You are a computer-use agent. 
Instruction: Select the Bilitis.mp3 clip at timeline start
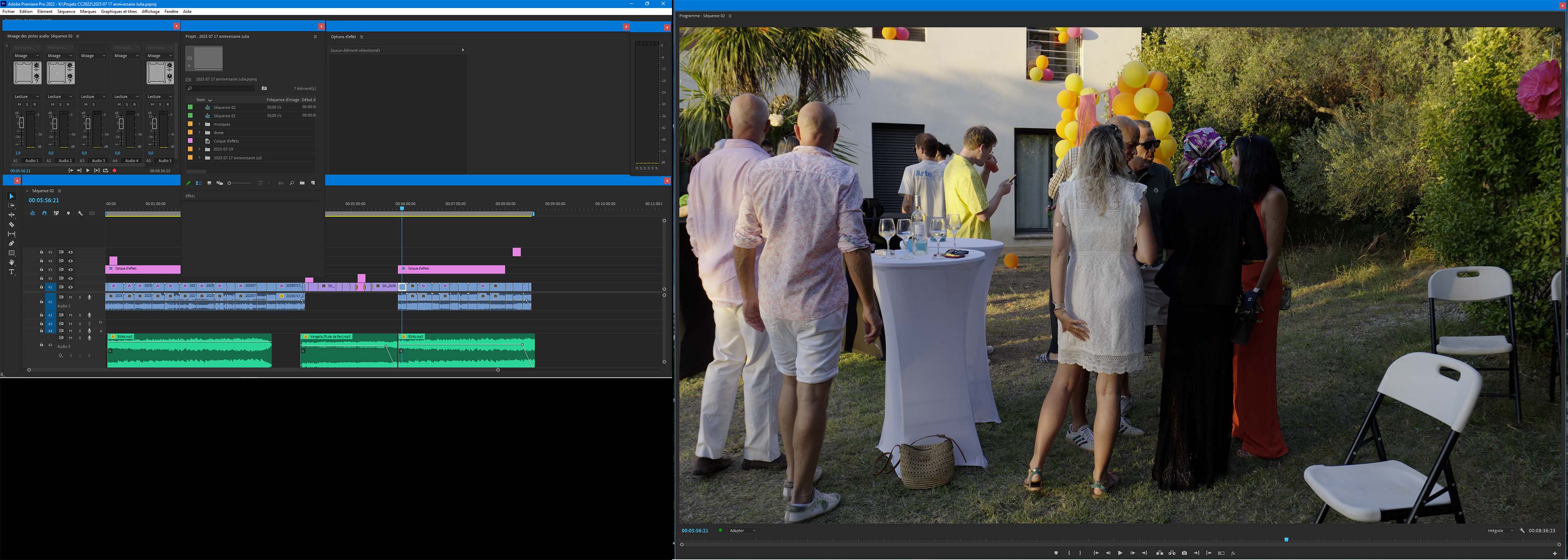point(189,352)
